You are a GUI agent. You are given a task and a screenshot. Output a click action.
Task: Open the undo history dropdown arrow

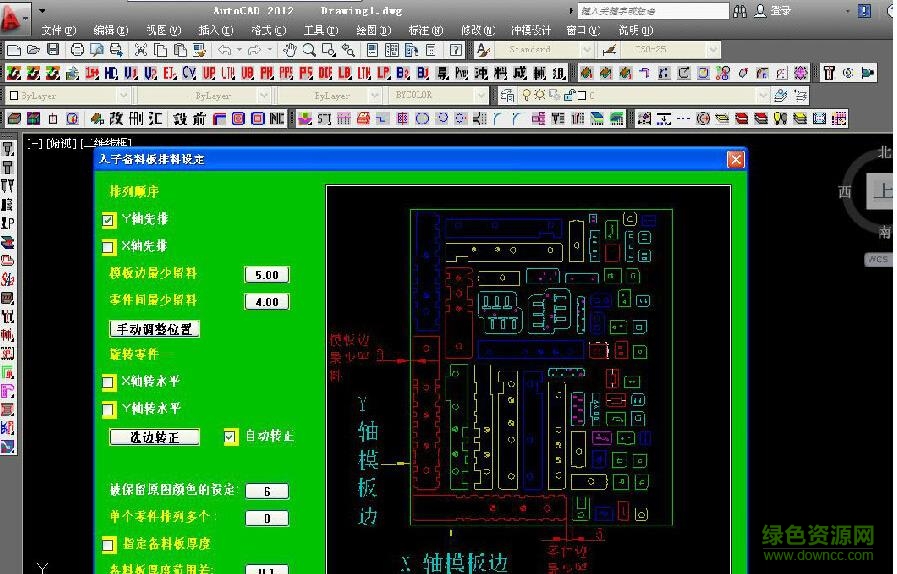[239, 50]
